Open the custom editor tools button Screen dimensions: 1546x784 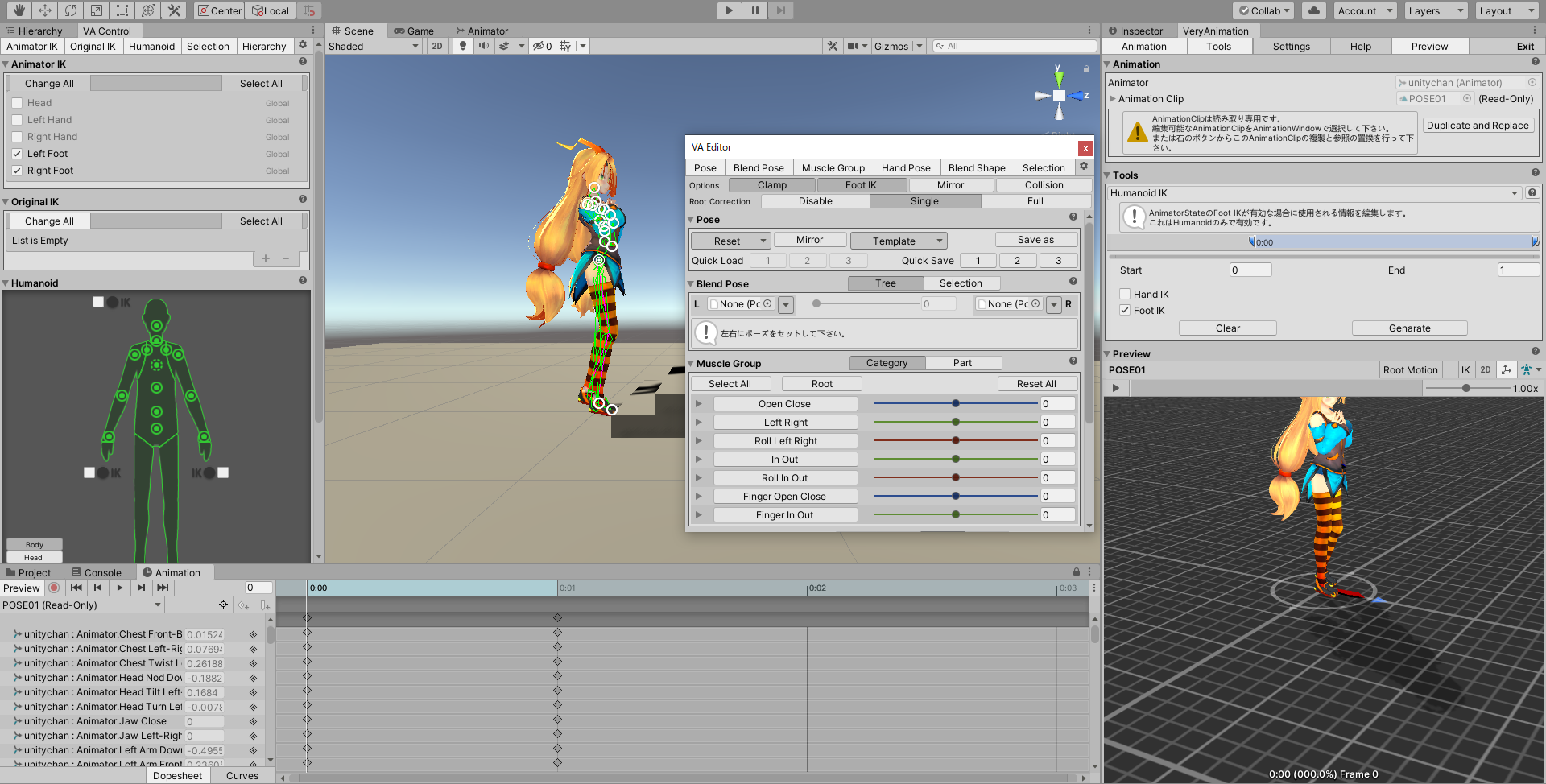[174, 10]
